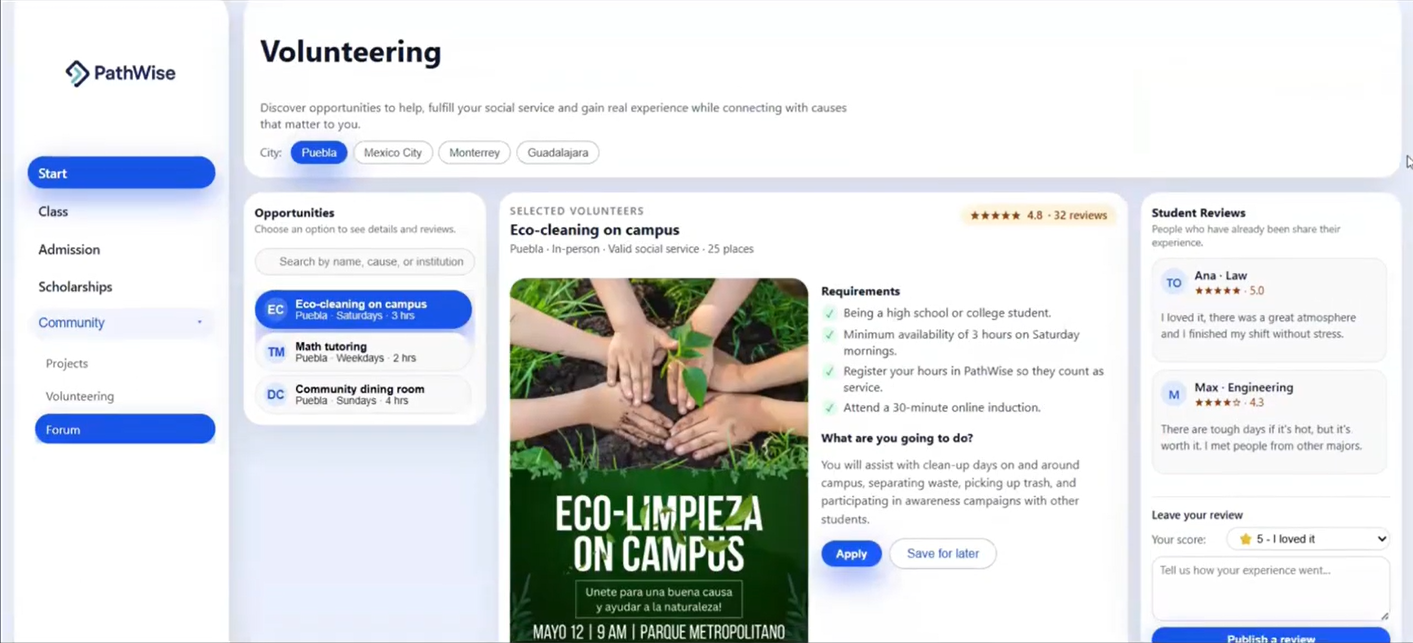Viewport: 1413px width, 643px height.
Task: Open Volunteering in the Community submenu
Action: tap(80, 397)
